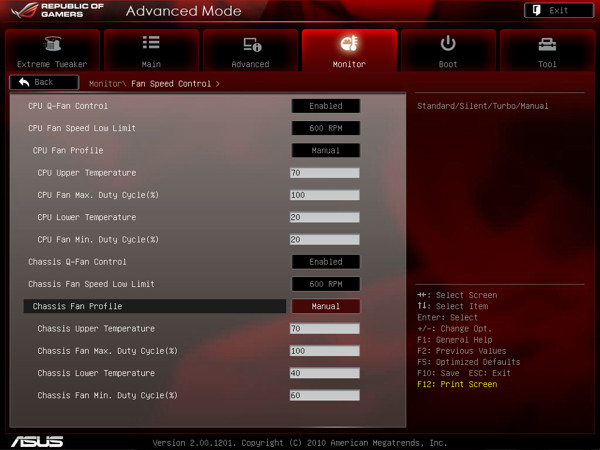Click CPU Fan Max. Duty Cycle field

click(x=324, y=195)
